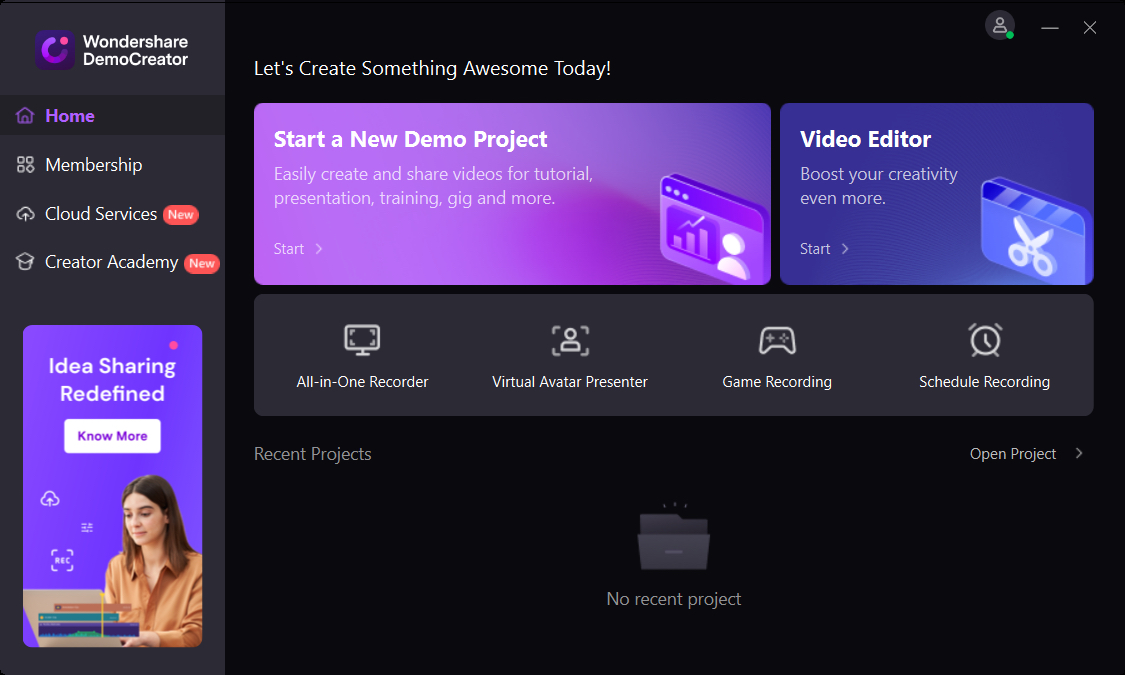This screenshot has height=675, width=1125.
Task: Click the Creator Academy graduation cap icon
Action: (x=25, y=262)
